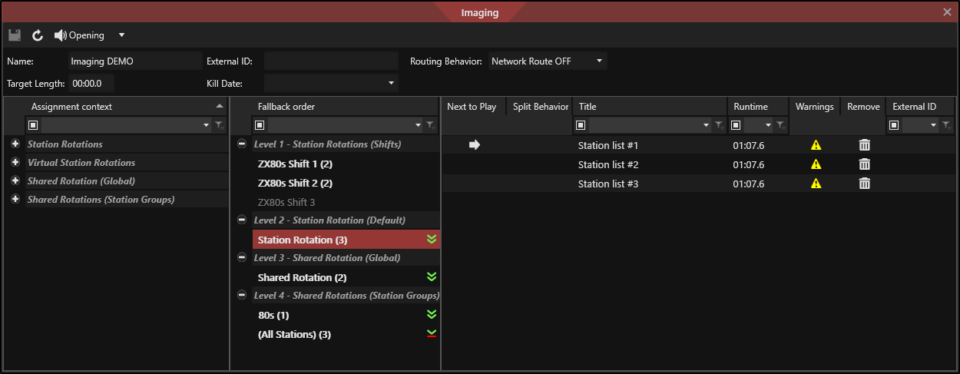Click the Next to Play column header
The height and width of the screenshot is (374, 960).
pyautogui.click(x=471, y=107)
